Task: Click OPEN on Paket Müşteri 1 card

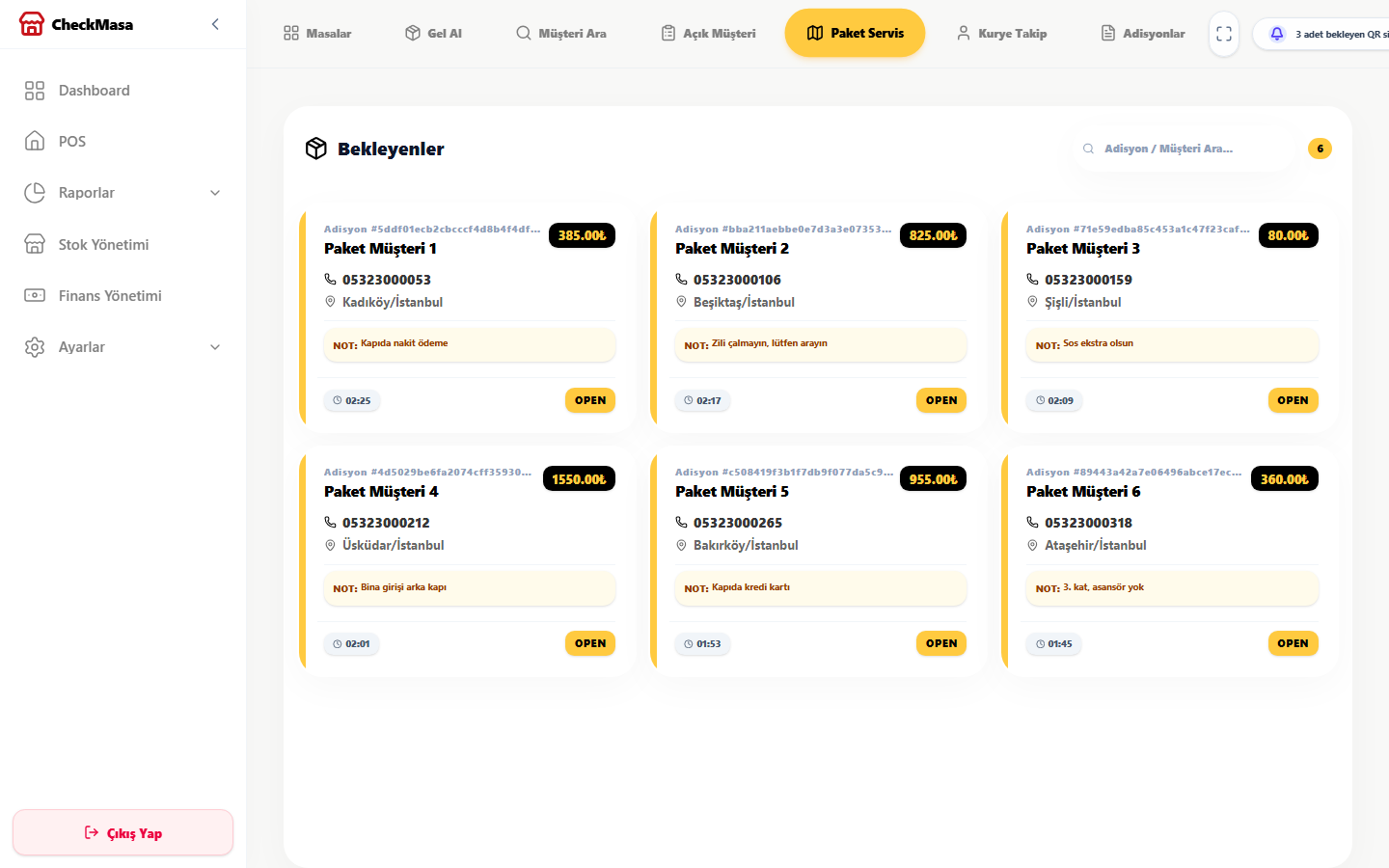Action: tap(590, 400)
